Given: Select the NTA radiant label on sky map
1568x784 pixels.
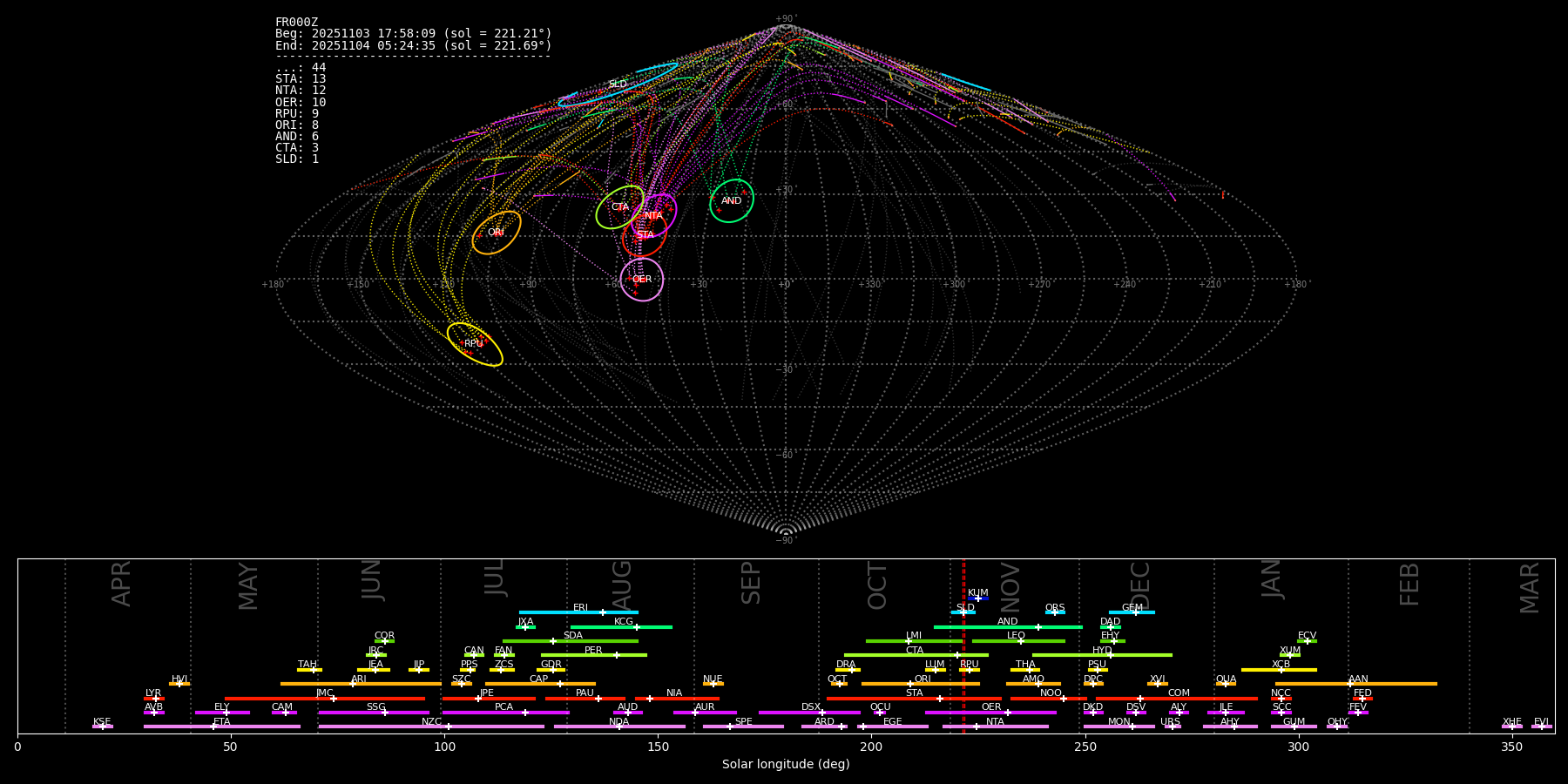Looking at the screenshot, I should (653, 215).
